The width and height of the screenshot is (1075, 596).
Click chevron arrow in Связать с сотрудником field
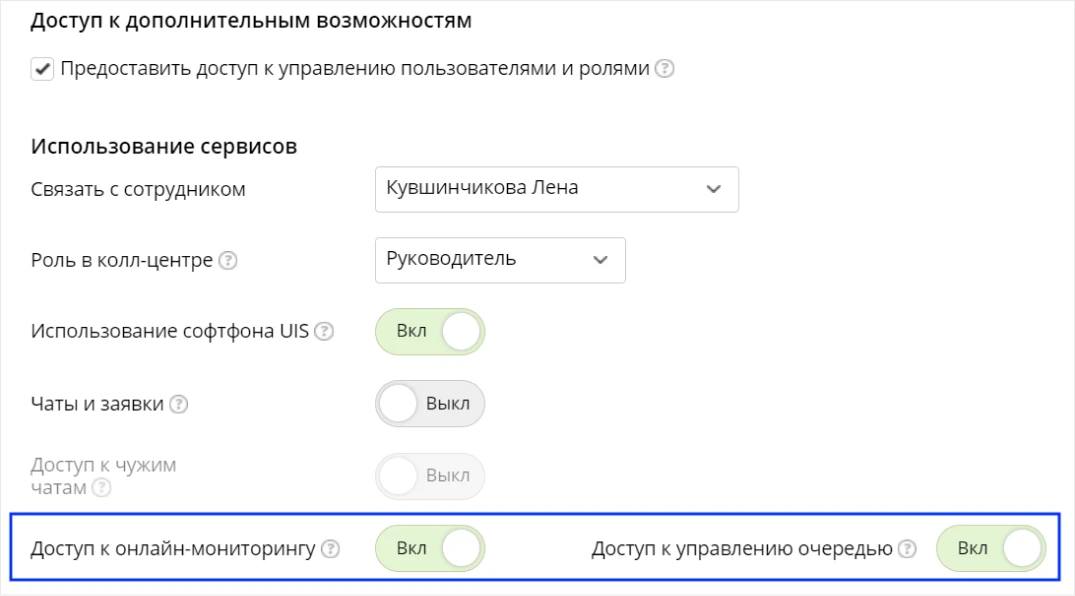click(714, 189)
